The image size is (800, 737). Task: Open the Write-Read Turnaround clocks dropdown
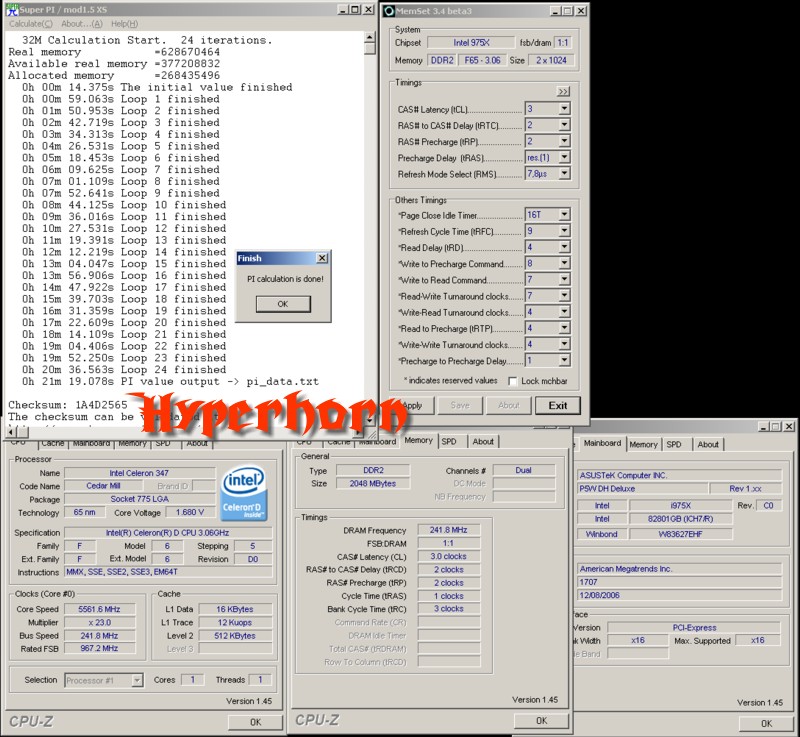click(x=564, y=312)
